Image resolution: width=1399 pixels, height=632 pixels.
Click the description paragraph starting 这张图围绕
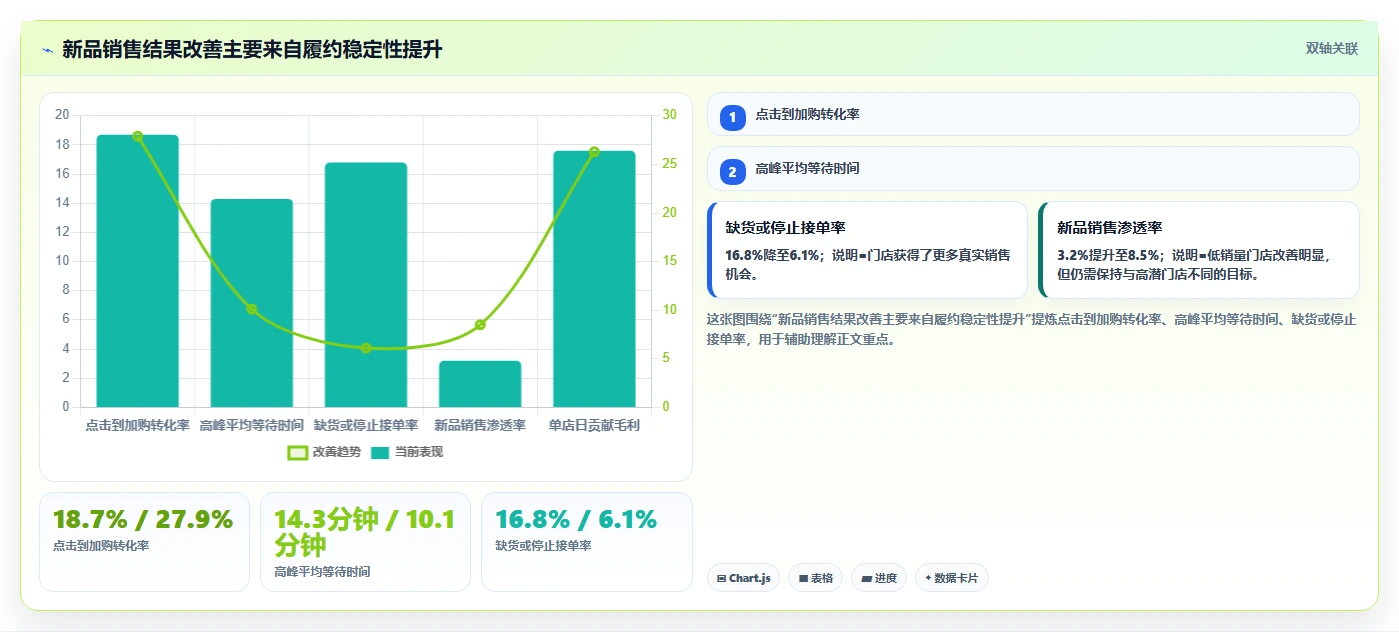pyautogui.click(x=1031, y=329)
